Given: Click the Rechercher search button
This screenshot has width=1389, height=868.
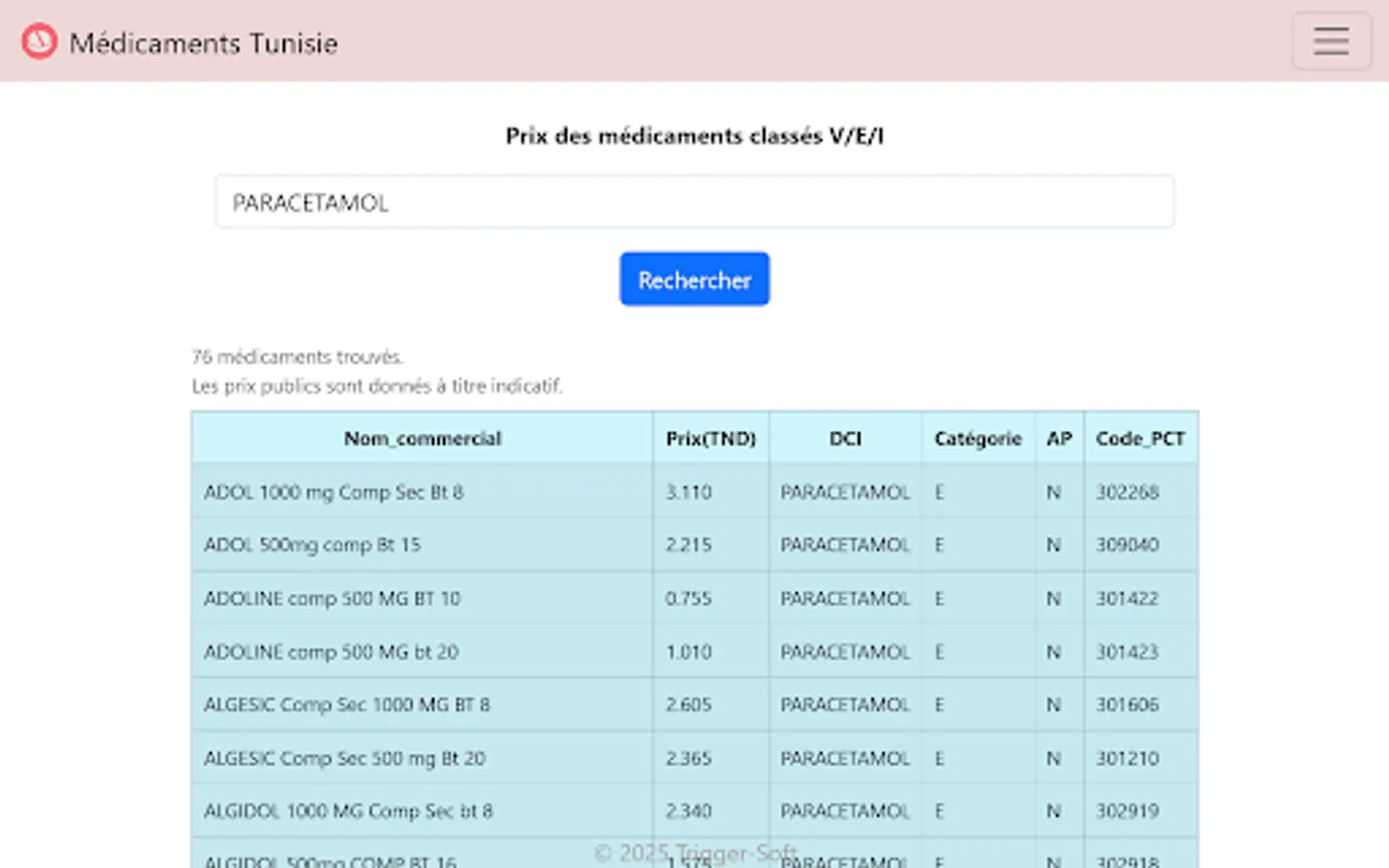Looking at the screenshot, I should click(x=694, y=279).
